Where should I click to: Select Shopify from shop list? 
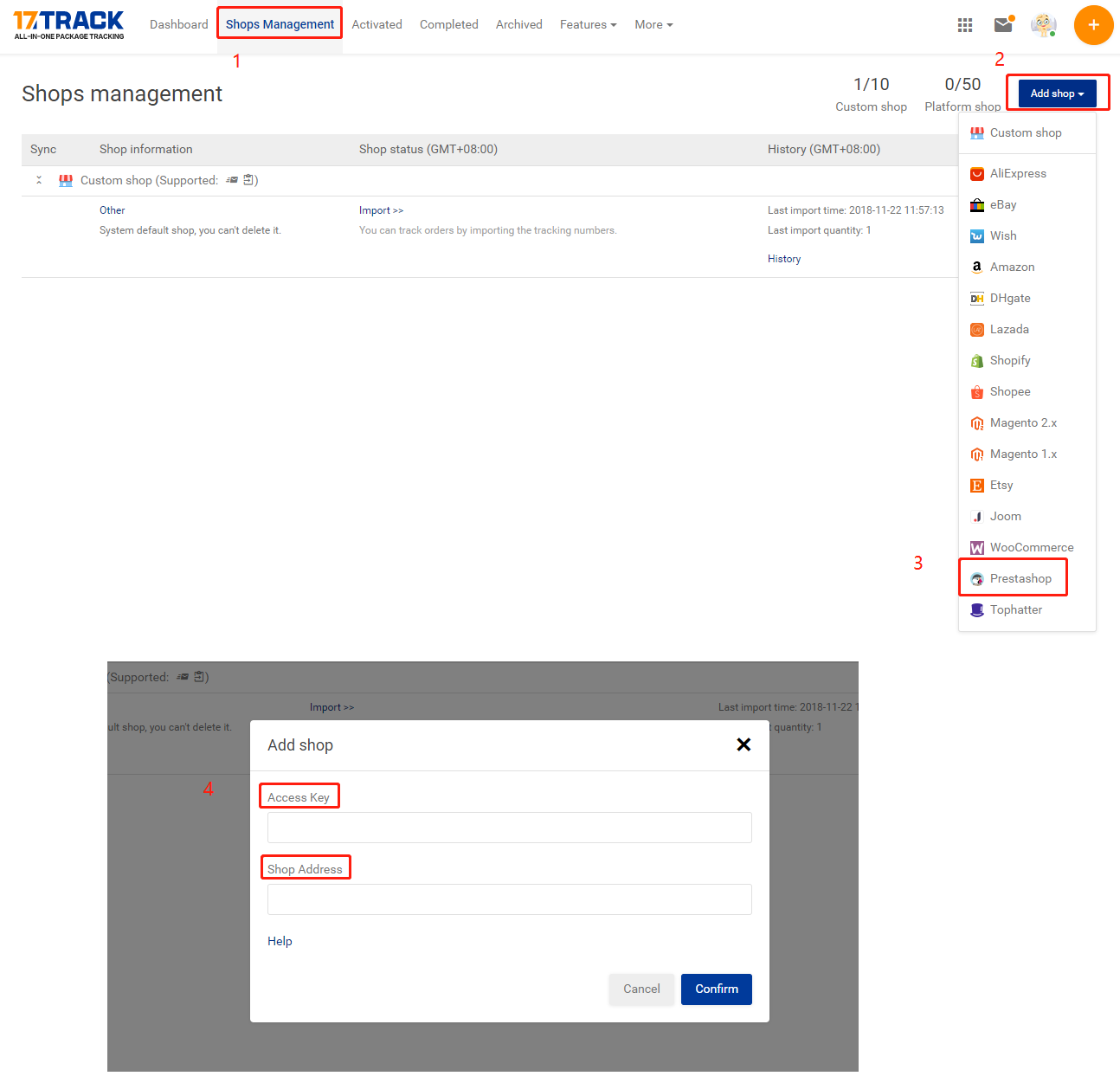1027,361
